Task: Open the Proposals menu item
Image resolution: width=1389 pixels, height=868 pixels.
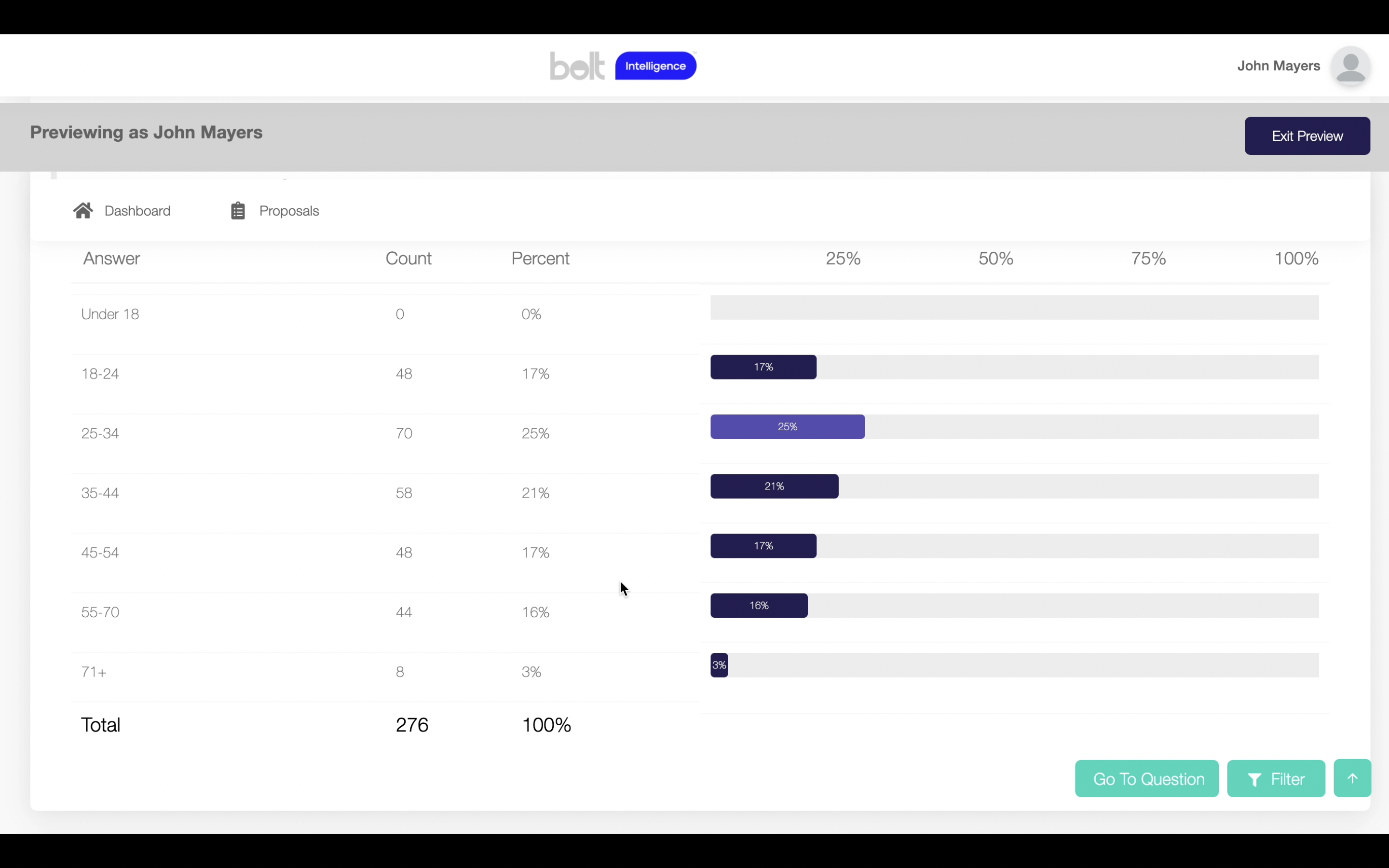Action: (275, 211)
